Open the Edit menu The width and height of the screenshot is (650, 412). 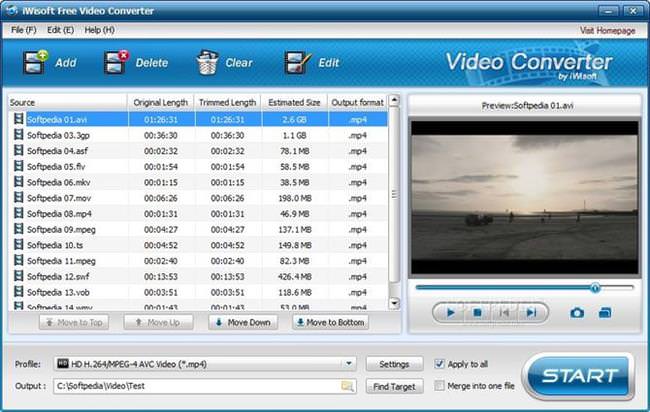pos(61,30)
